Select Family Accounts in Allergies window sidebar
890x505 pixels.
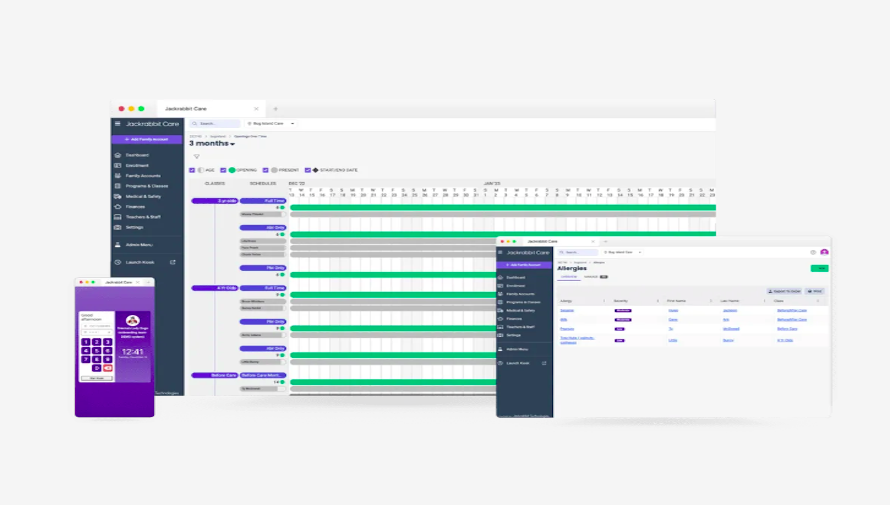coord(520,294)
